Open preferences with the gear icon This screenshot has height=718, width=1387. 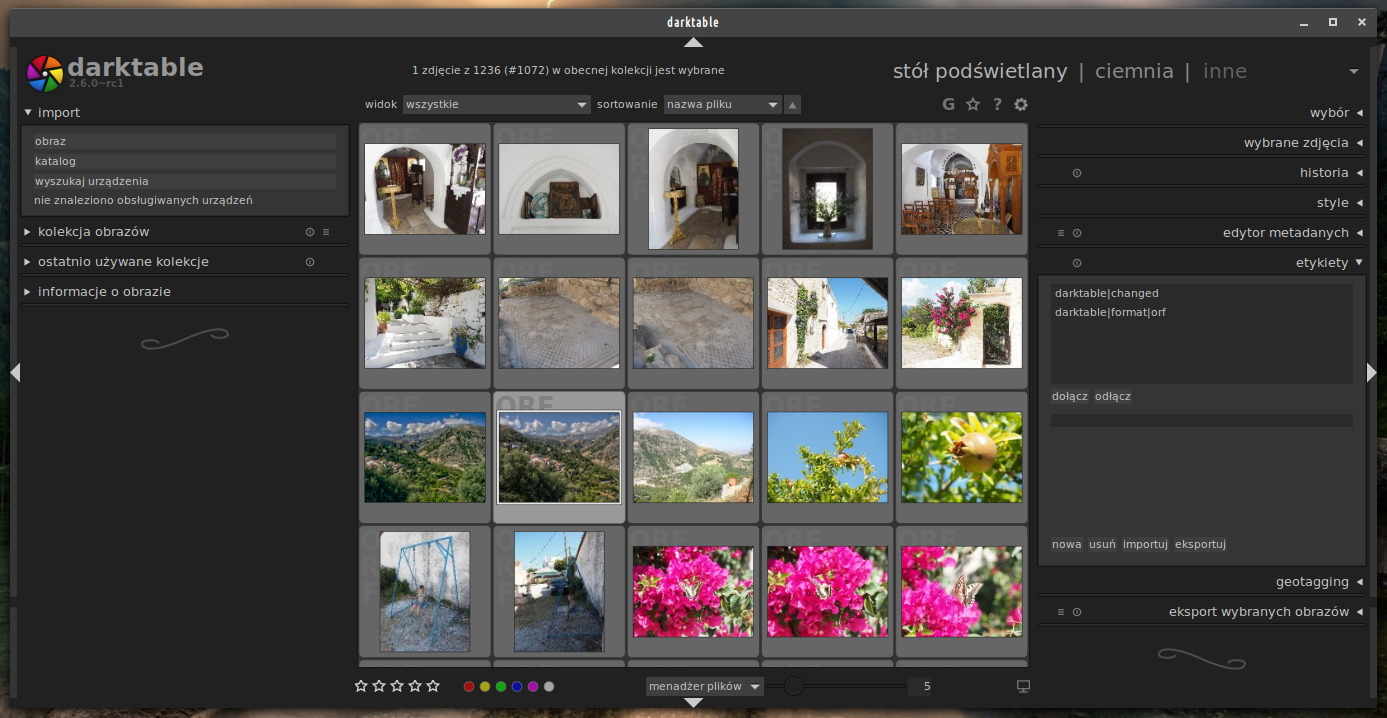coord(1021,104)
